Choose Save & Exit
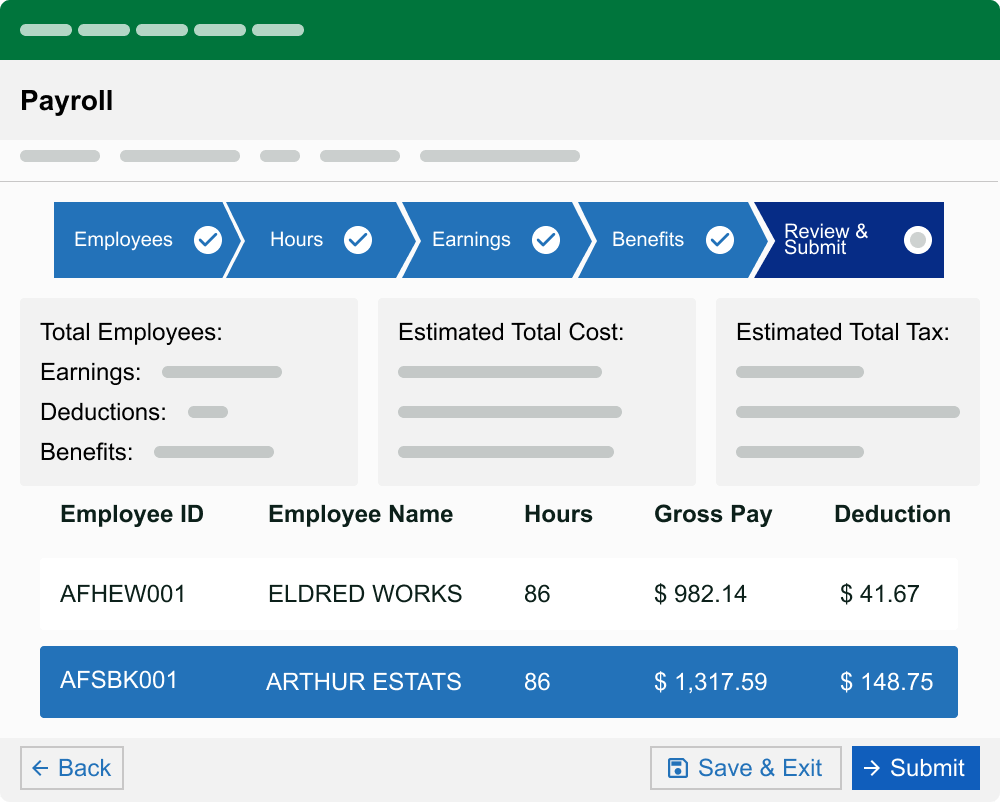The height and width of the screenshot is (802, 1000). [x=745, y=767]
